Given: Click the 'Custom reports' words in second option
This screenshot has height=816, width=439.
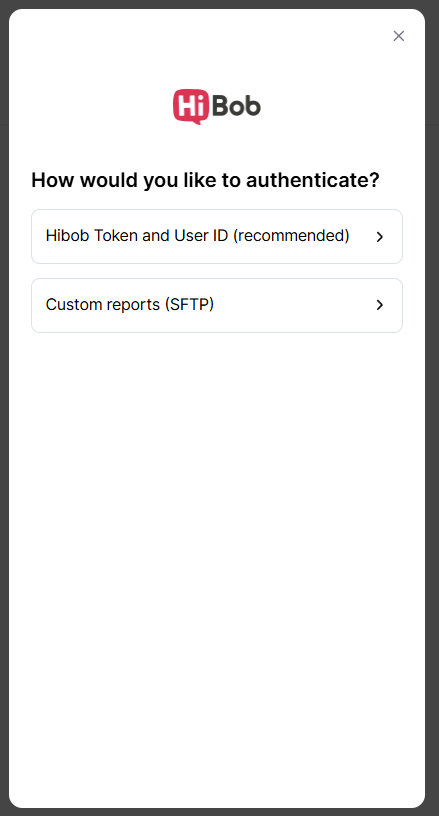Looking at the screenshot, I should [x=102, y=304].
